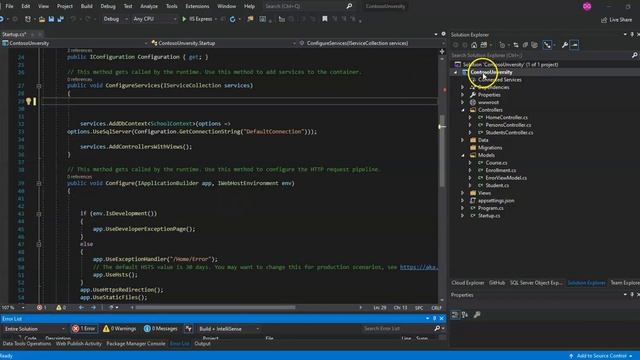The height and width of the screenshot is (360, 640).
Task: Click the Save All icon in the toolbar
Action: click(x=60, y=19)
